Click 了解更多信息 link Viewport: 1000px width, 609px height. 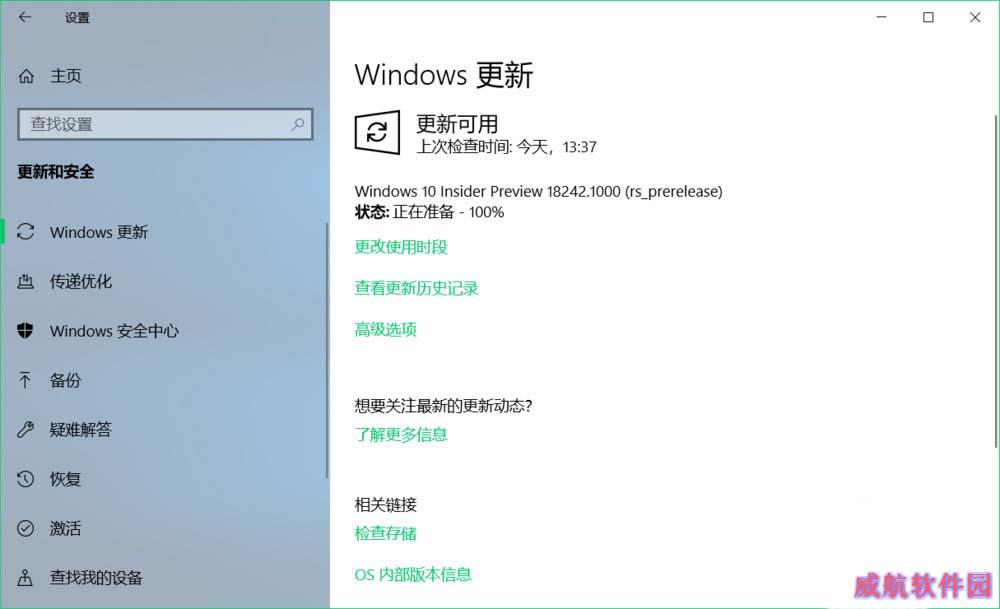[401, 435]
